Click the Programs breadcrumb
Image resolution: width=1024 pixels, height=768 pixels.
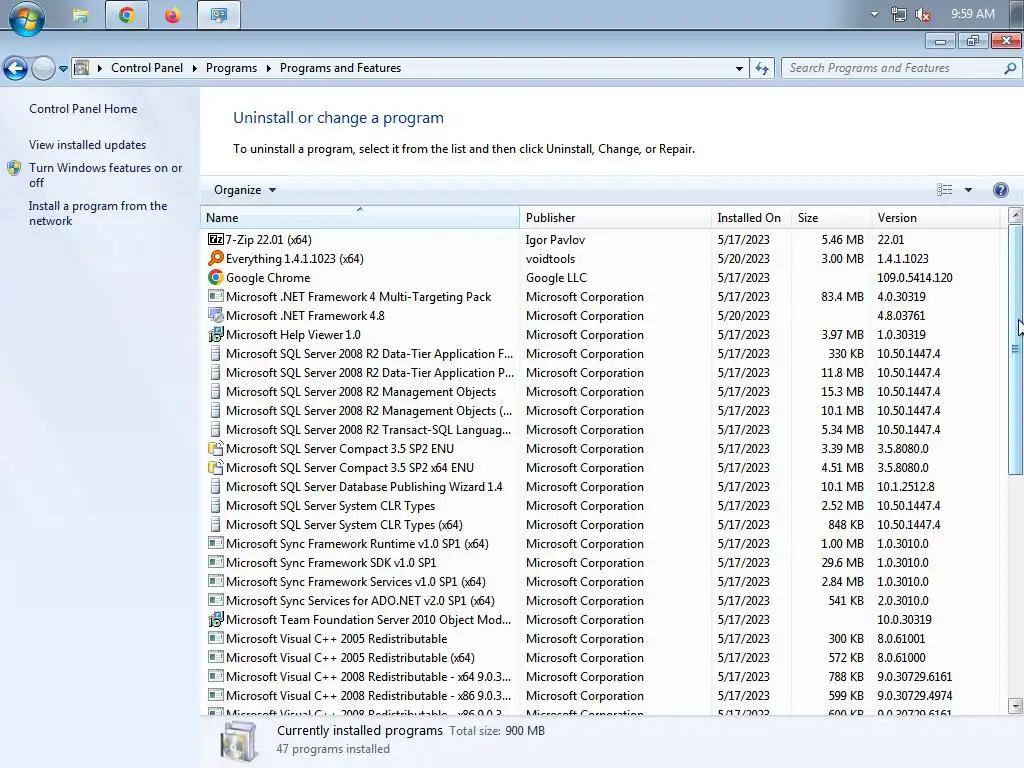coord(231,68)
